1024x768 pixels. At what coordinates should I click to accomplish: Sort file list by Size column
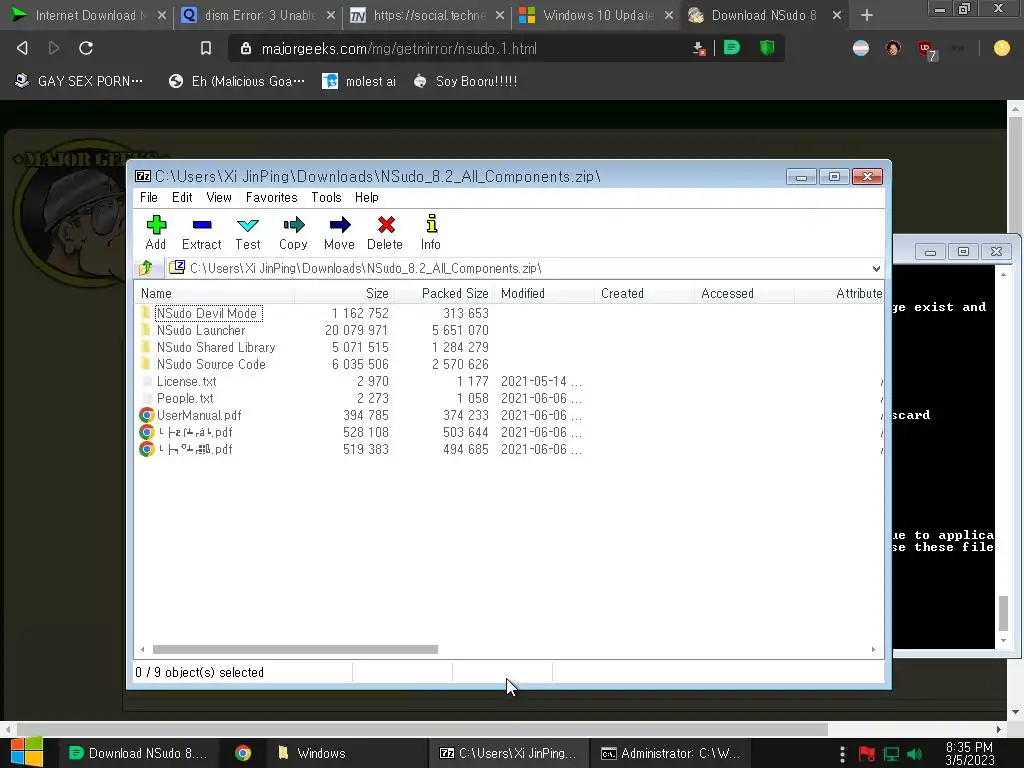click(x=344, y=293)
